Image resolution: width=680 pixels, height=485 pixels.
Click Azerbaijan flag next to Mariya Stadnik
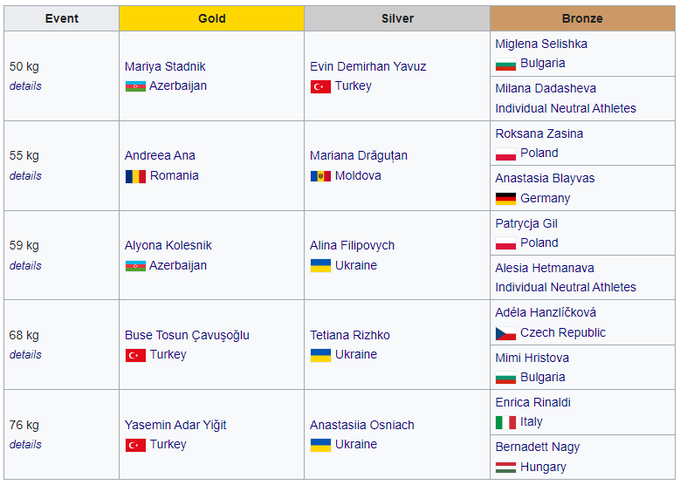pyautogui.click(x=135, y=86)
